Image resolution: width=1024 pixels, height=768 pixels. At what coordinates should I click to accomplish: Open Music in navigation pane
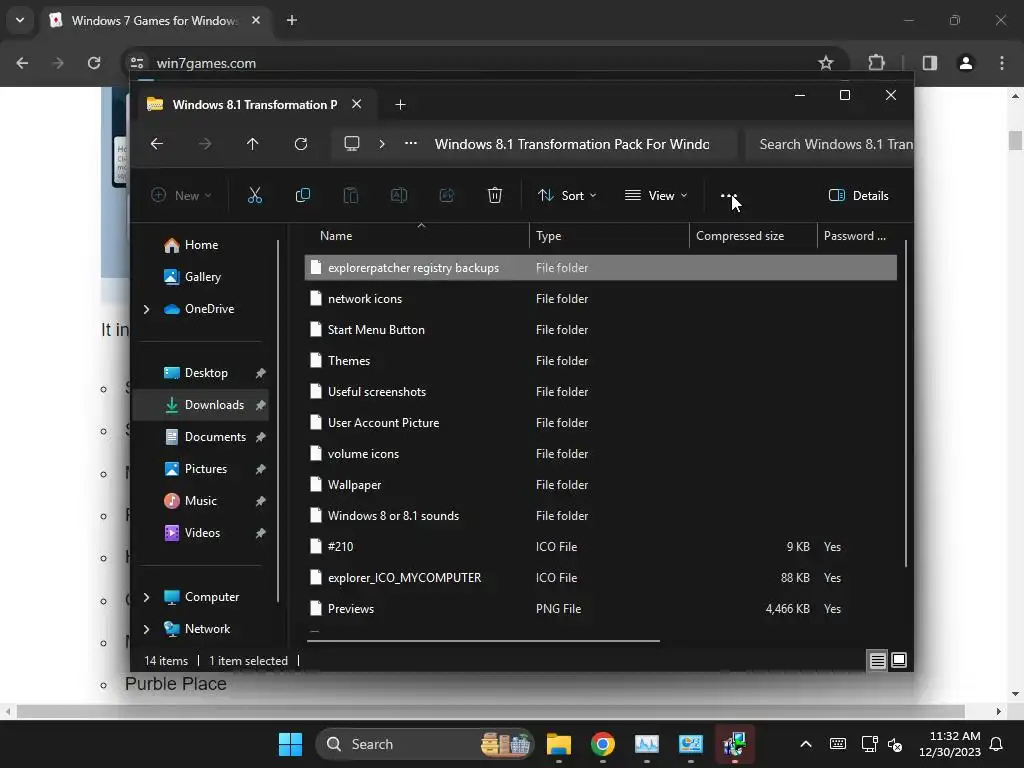point(201,501)
